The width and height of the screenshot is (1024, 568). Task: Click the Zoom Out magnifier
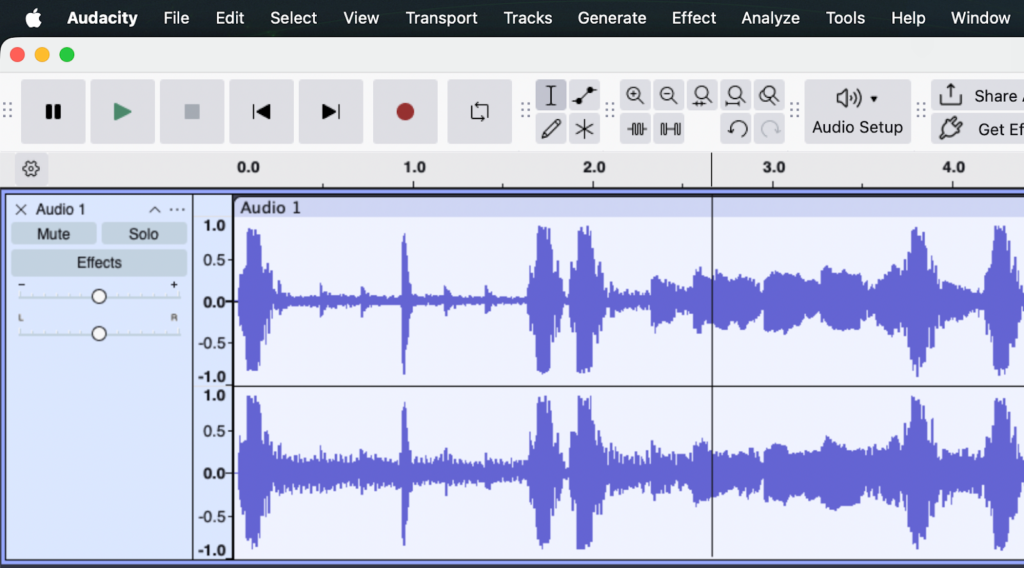pyautogui.click(x=669, y=96)
